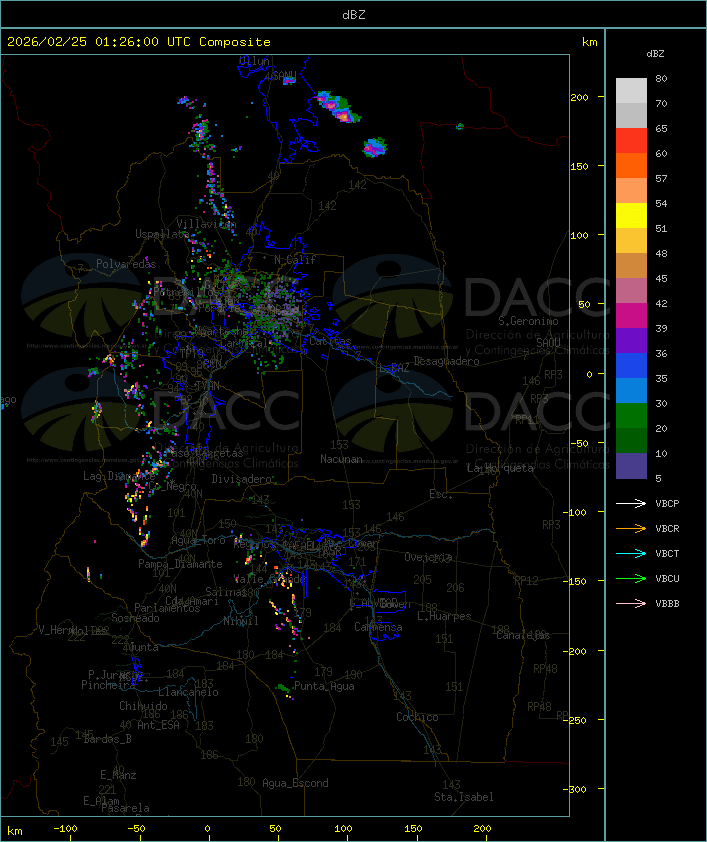Viewport: 707px width, 842px height.
Task: Pick the light blue 30-35 dBZ swatch
Action: 631,391
